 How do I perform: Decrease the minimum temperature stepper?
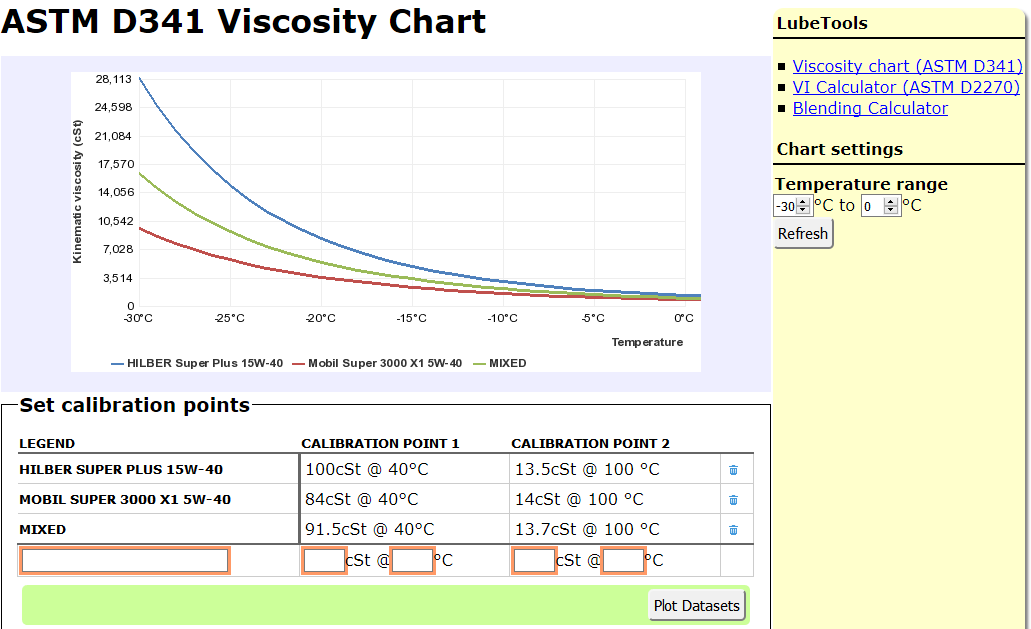pos(803,210)
